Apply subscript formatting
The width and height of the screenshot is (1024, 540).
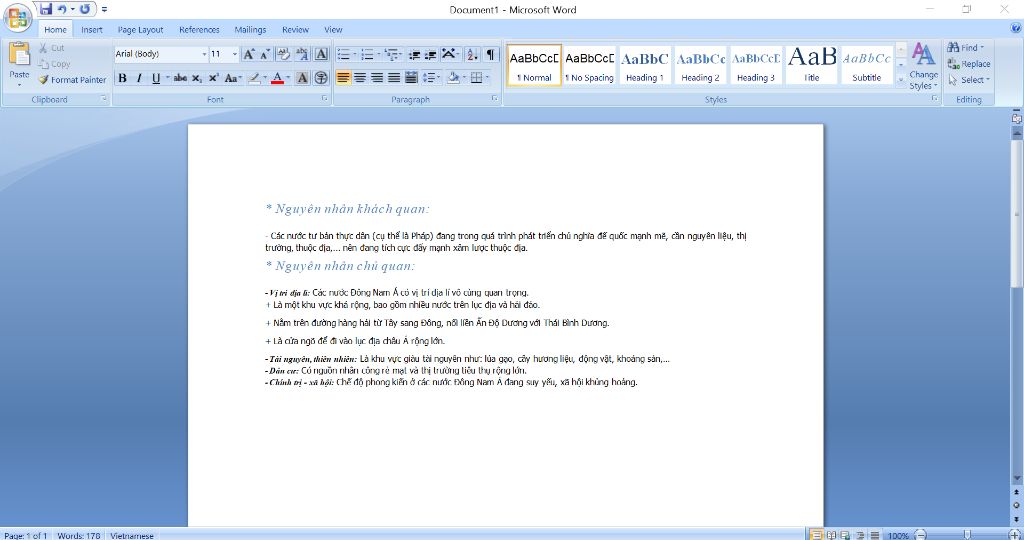pos(197,78)
